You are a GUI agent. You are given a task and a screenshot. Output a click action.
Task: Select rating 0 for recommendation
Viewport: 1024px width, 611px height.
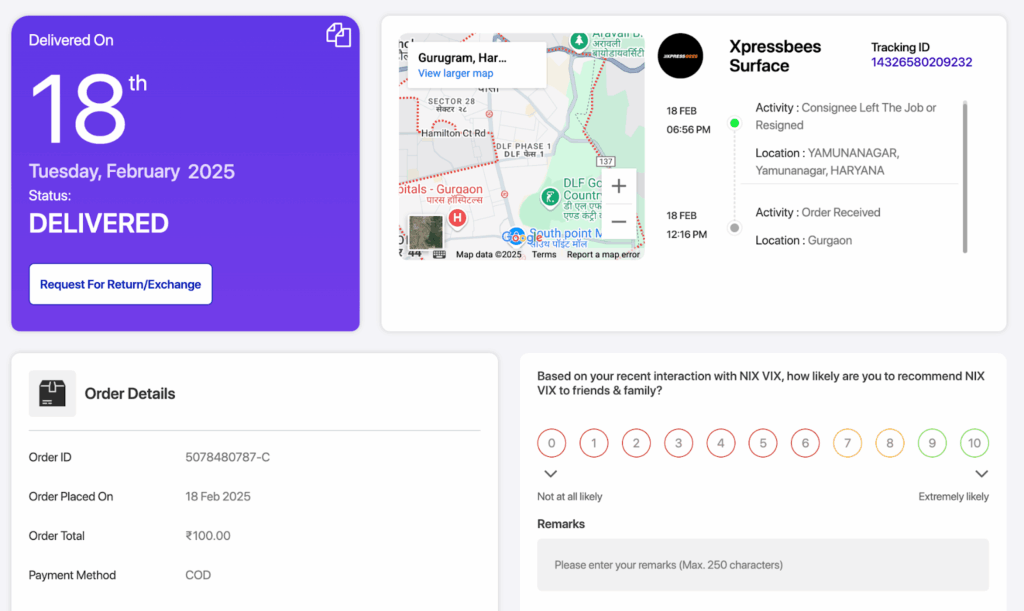tap(551, 442)
